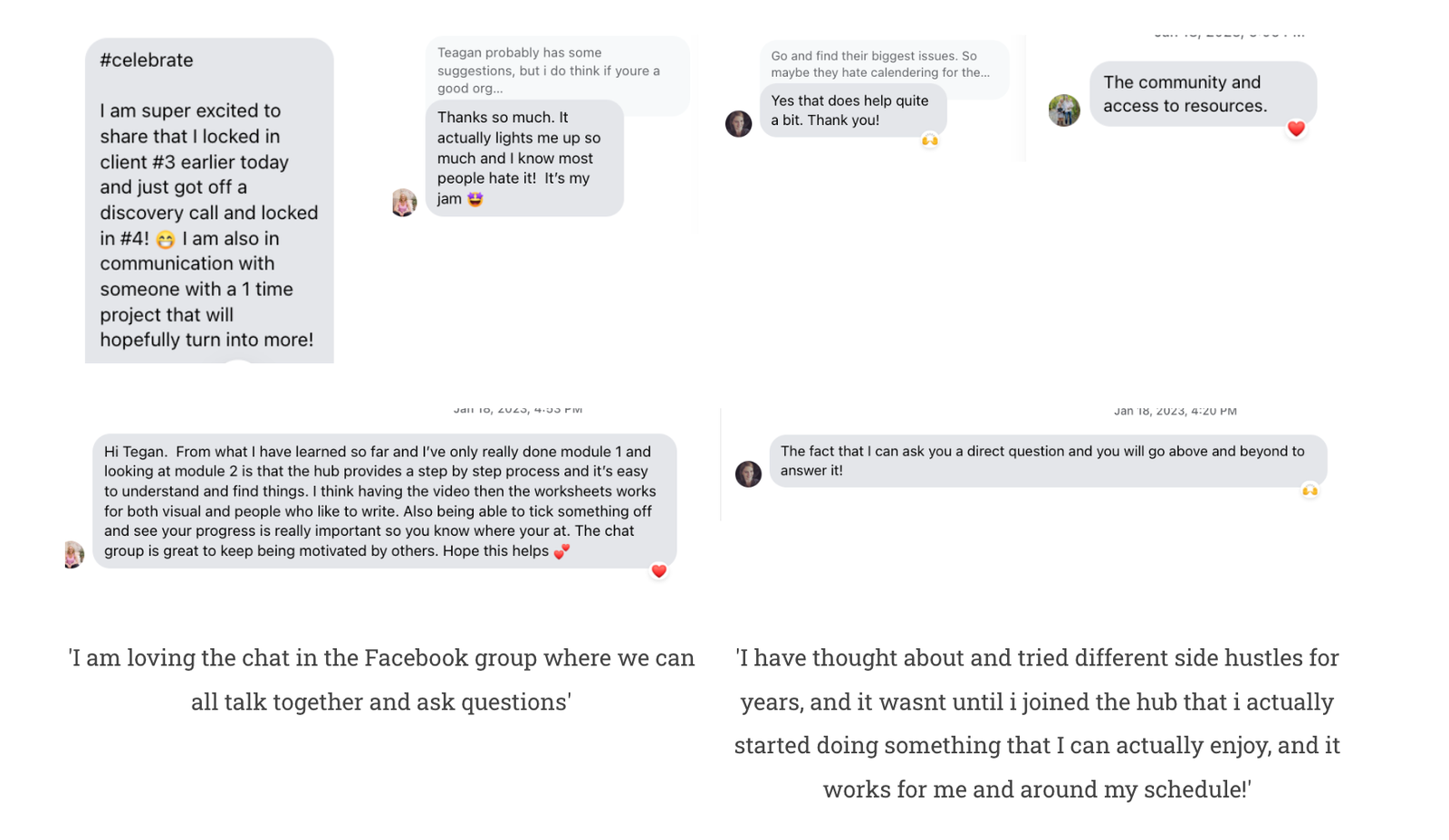Click the raised hands reaction under "Thank you!"
1449x840 pixels.
pos(929,140)
